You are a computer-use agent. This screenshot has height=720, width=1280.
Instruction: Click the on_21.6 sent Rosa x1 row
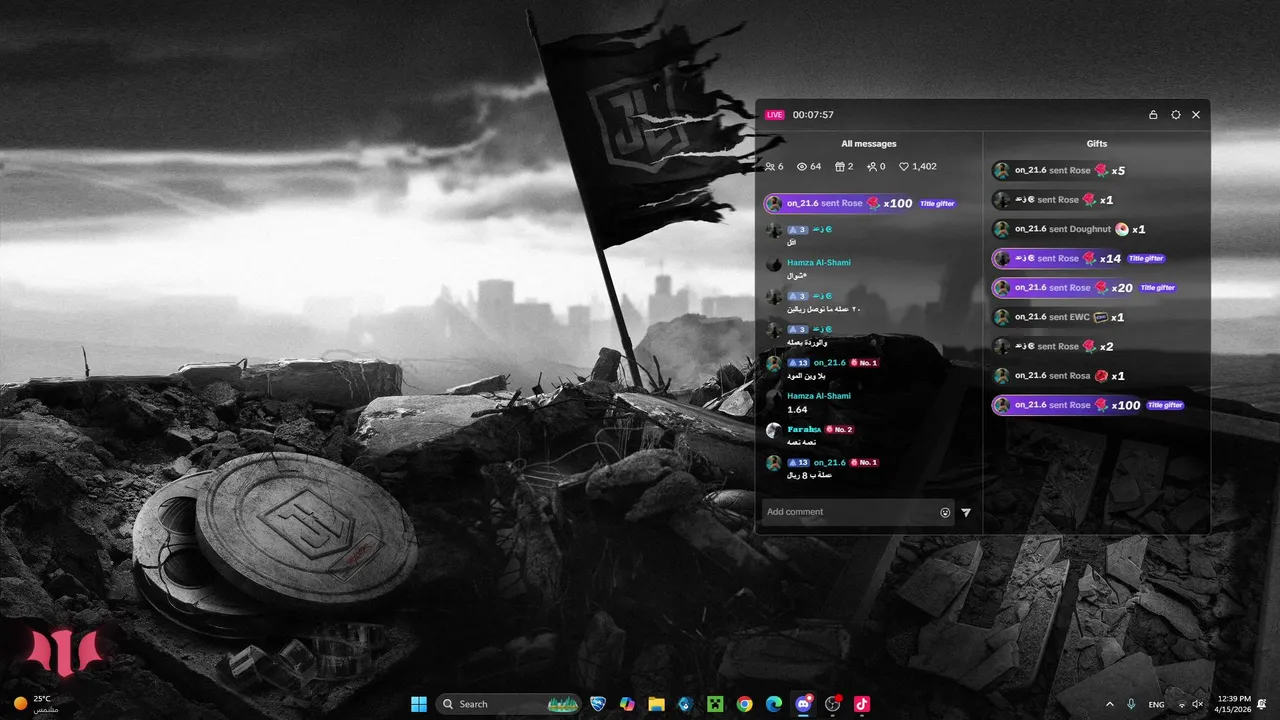tap(1060, 376)
